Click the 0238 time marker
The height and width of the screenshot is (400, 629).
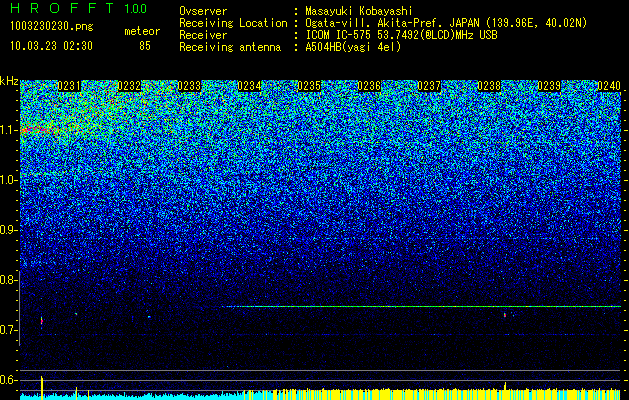pos(489,86)
